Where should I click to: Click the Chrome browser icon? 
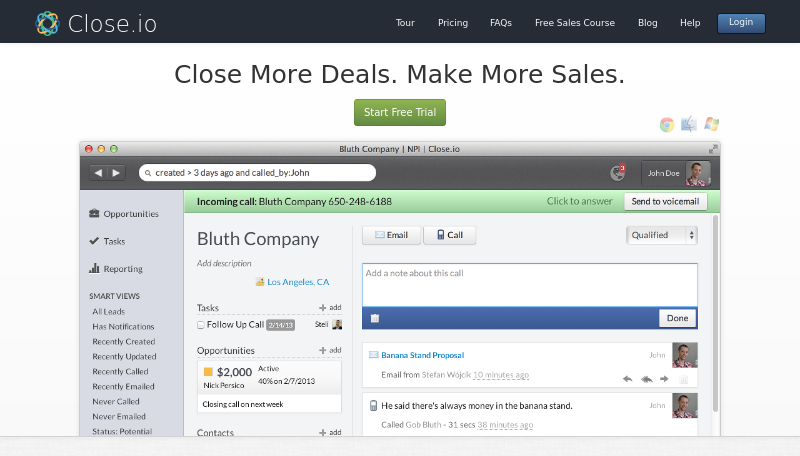(667, 124)
